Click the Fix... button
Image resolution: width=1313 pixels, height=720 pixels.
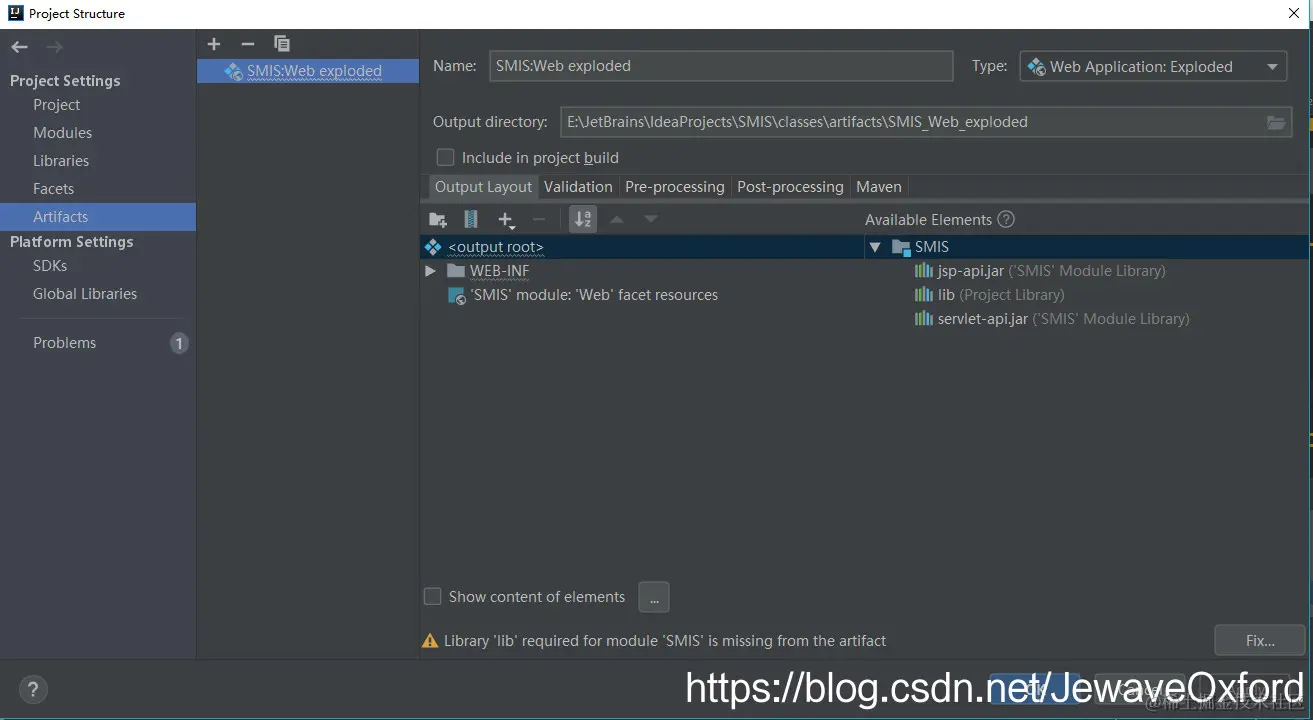pyautogui.click(x=1260, y=640)
